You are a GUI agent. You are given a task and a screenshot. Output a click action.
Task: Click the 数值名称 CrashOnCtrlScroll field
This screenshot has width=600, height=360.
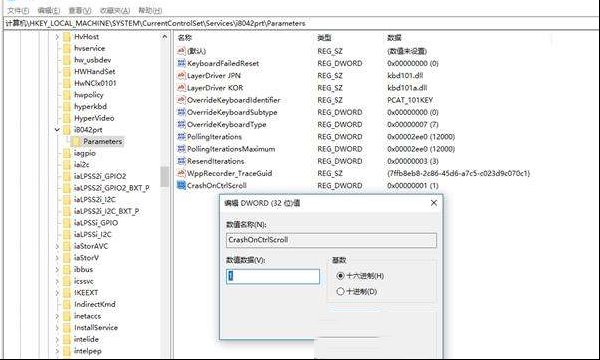pyautogui.click(x=331, y=240)
